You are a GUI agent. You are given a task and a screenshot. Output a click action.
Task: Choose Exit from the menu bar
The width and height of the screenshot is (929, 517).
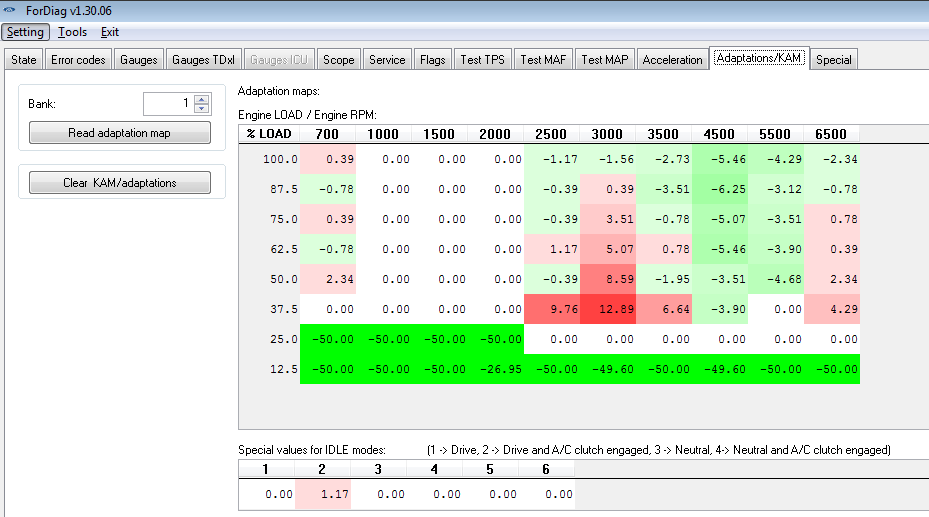109,32
